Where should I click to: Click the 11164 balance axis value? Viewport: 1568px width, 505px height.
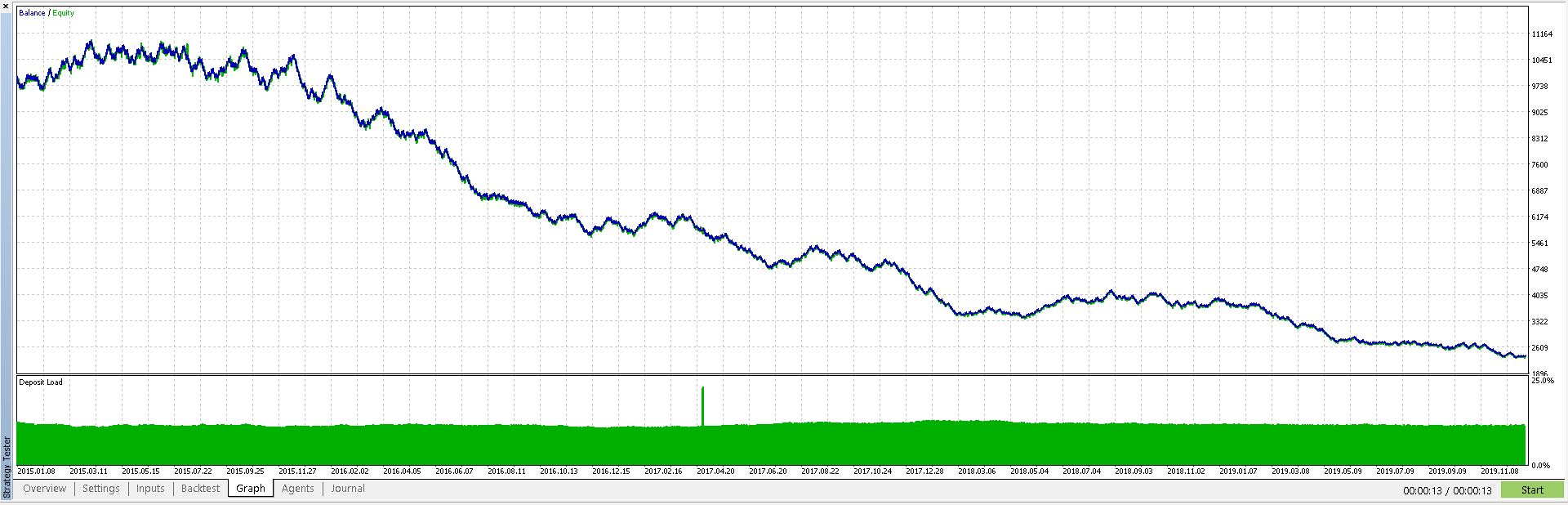(x=1542, y=34)
